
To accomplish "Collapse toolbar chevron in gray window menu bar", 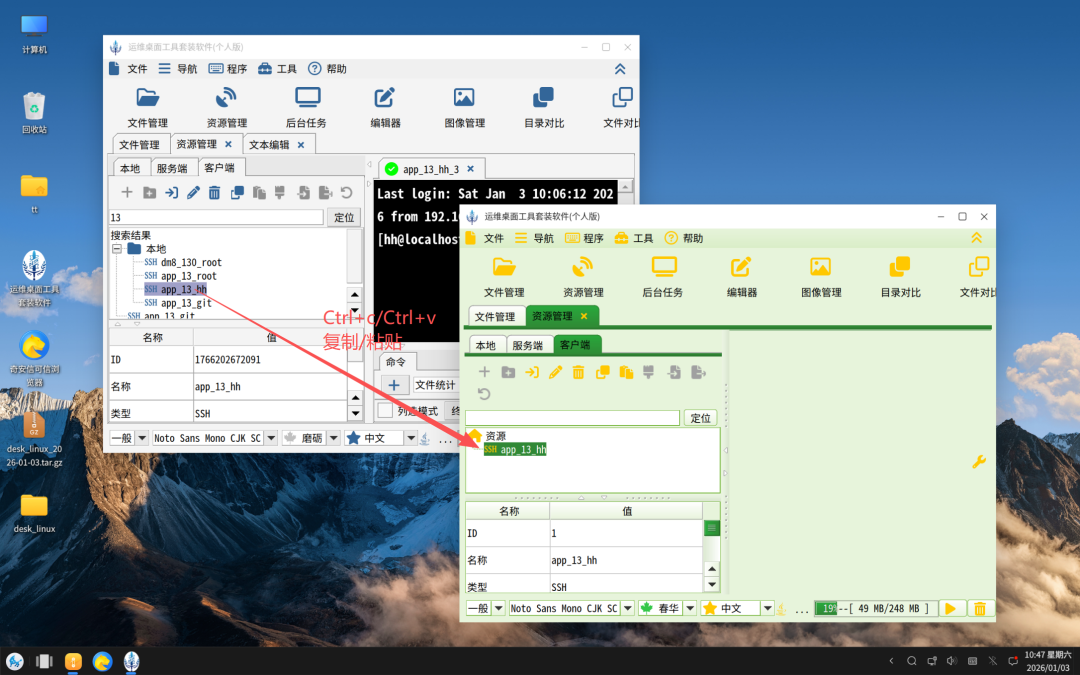I will click(x=620, y=69).
